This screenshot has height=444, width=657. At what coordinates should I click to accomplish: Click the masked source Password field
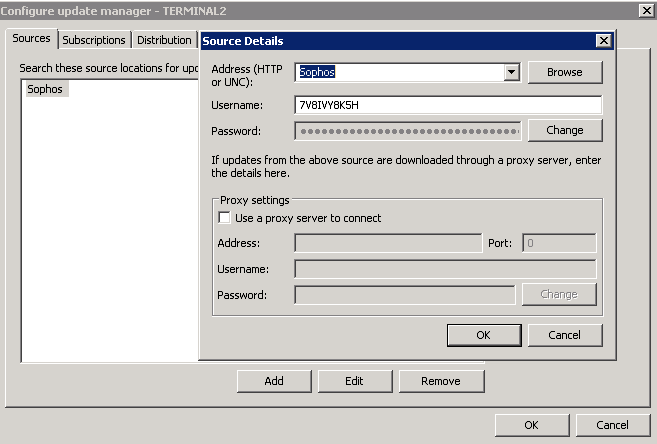pyautogui.click(x=408, y=131)
